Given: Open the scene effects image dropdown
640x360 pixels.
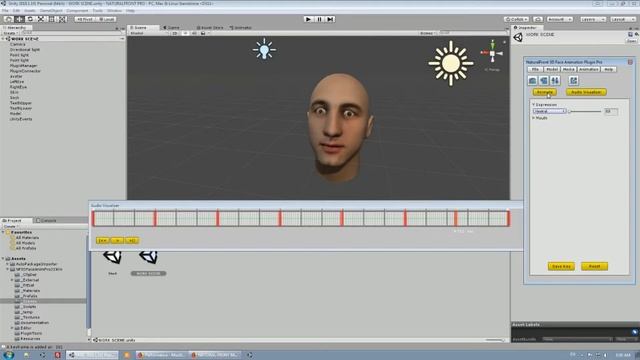Looking at the screenshot, I should [x=204, y=33].
